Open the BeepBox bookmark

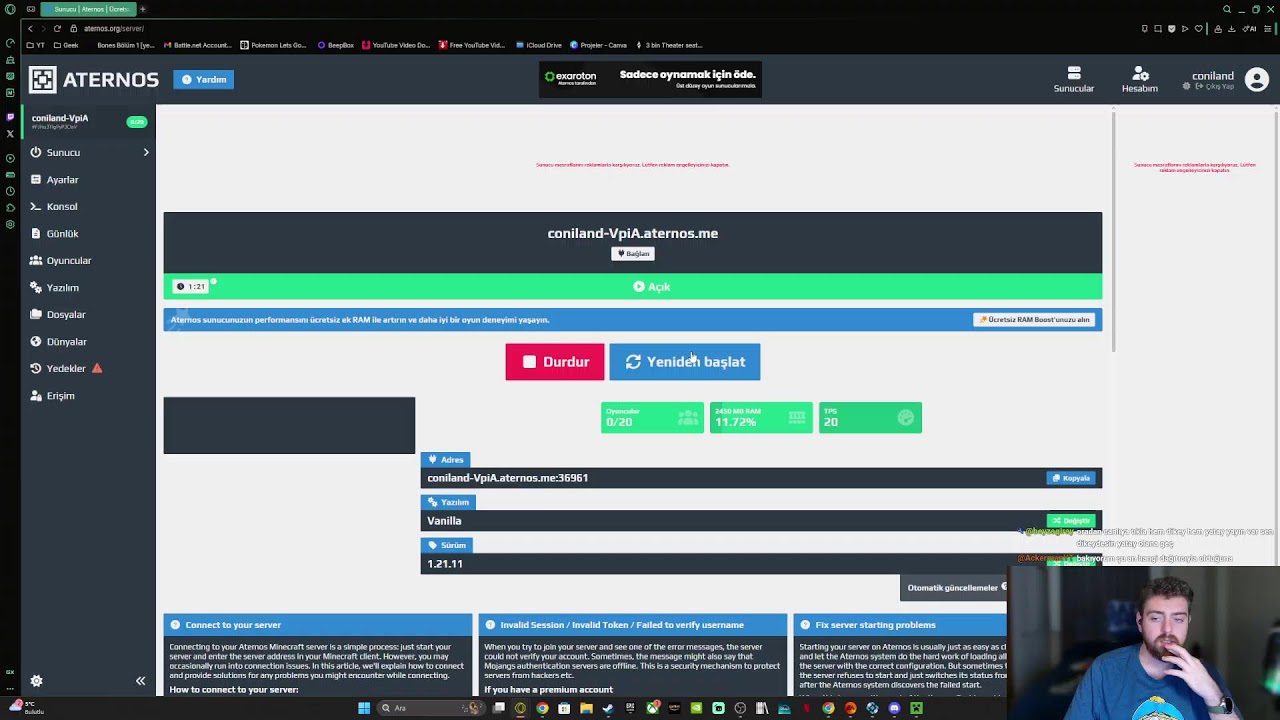click(336, 45)
